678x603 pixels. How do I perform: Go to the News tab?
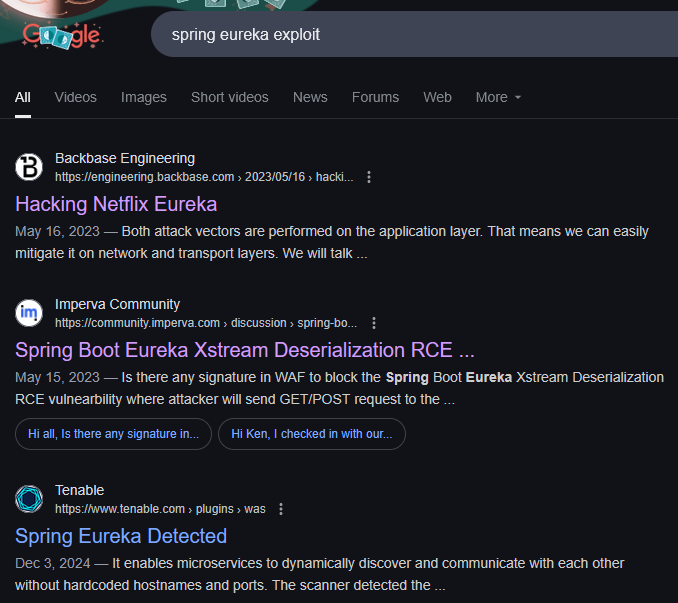coord(310,97)
